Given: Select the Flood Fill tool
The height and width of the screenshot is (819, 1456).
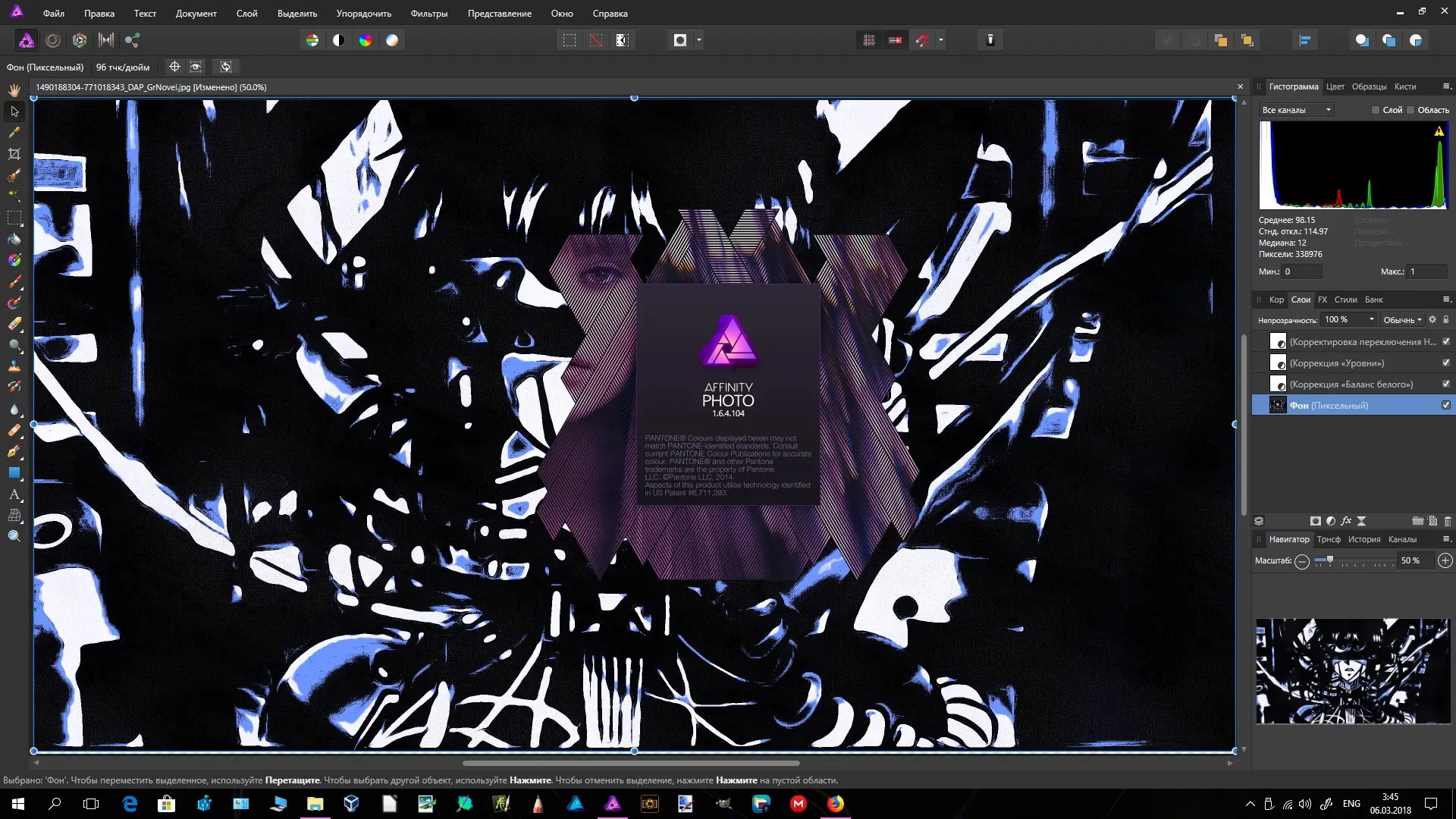Looking at the screenshot, I should (x=14, y=240).
